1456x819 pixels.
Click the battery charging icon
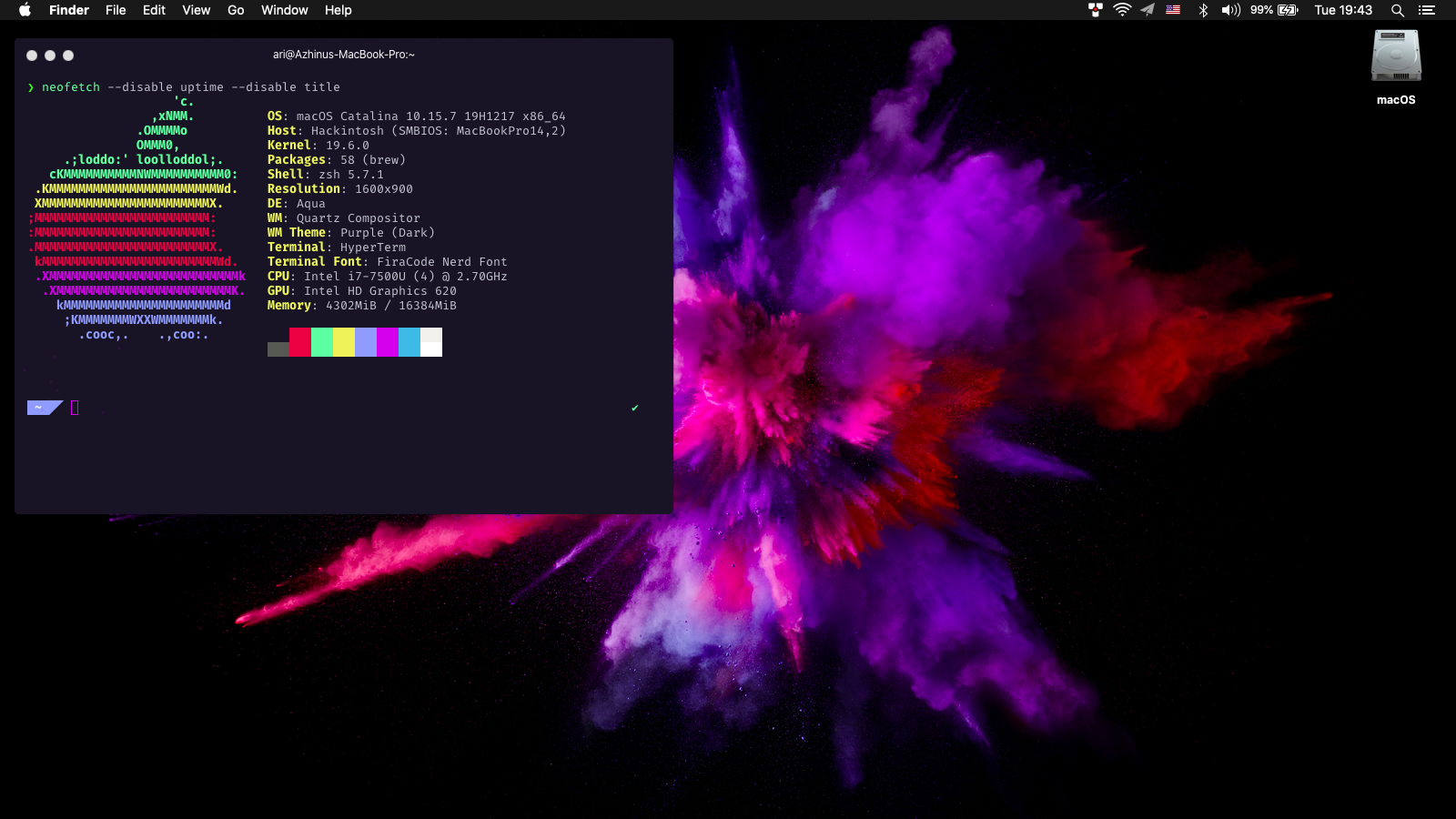[1289, 10]
